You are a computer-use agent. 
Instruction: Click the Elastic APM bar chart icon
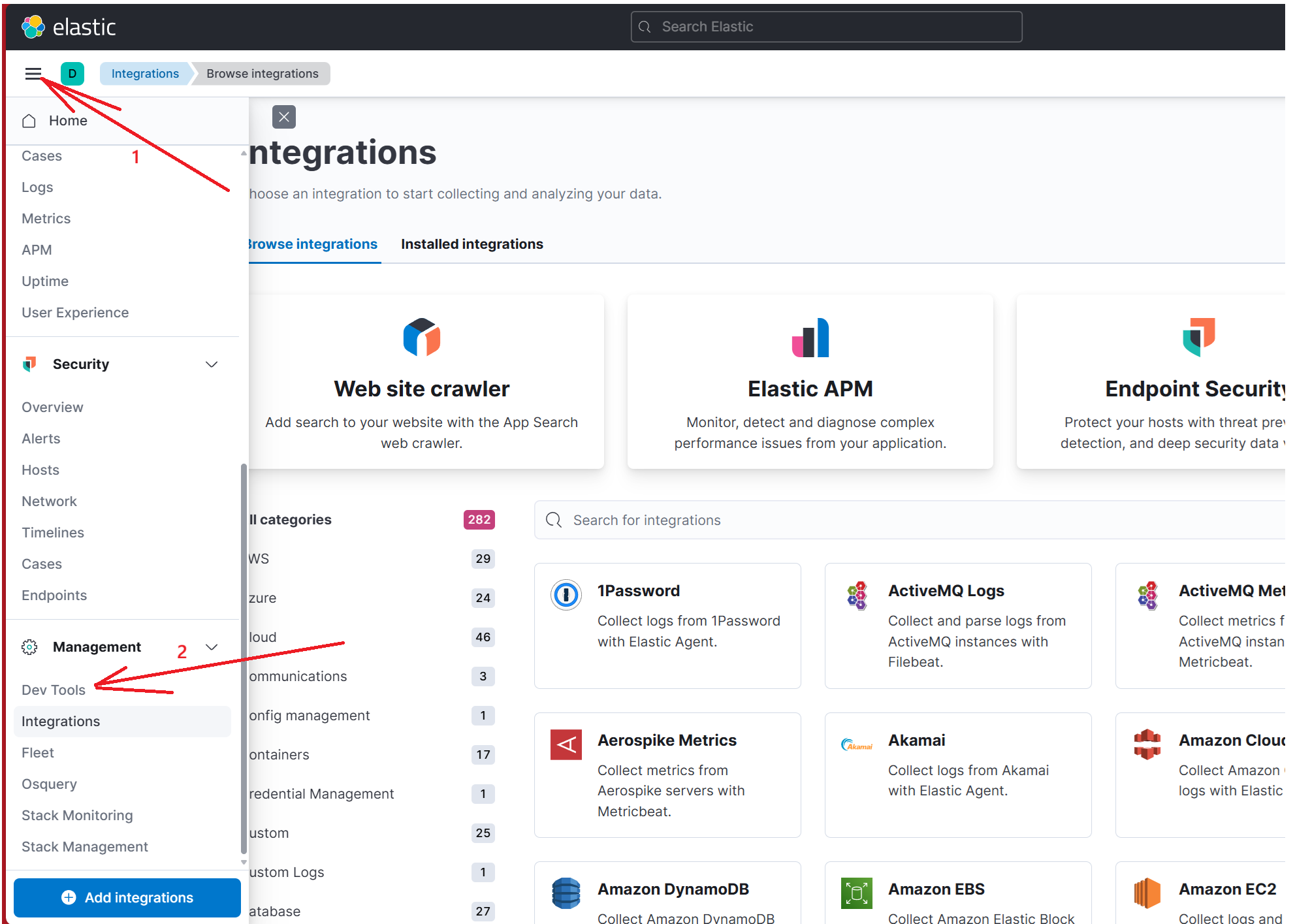coord(810,338)
